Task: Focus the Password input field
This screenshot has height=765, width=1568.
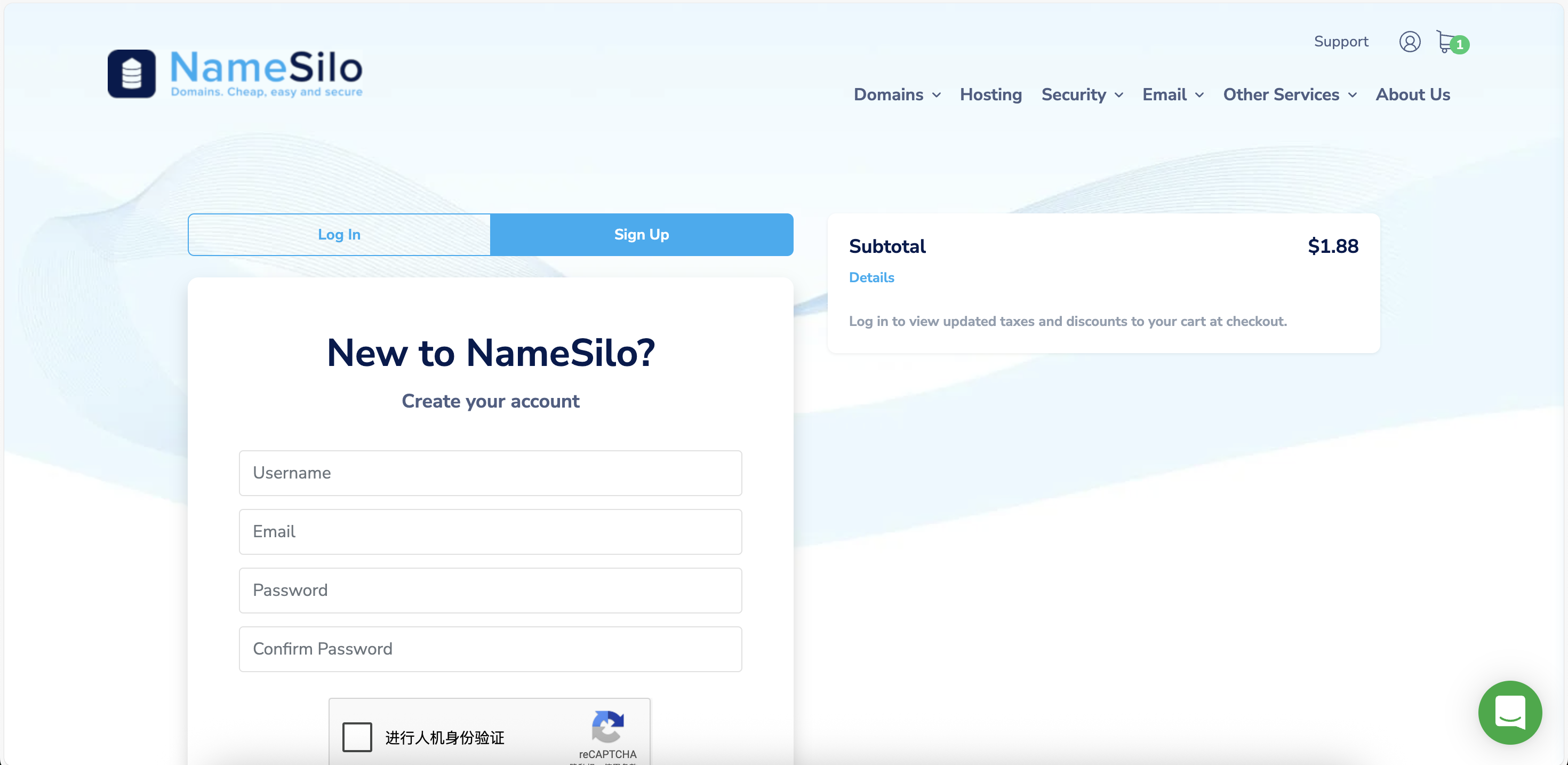Action: click(x=490, y=590)
